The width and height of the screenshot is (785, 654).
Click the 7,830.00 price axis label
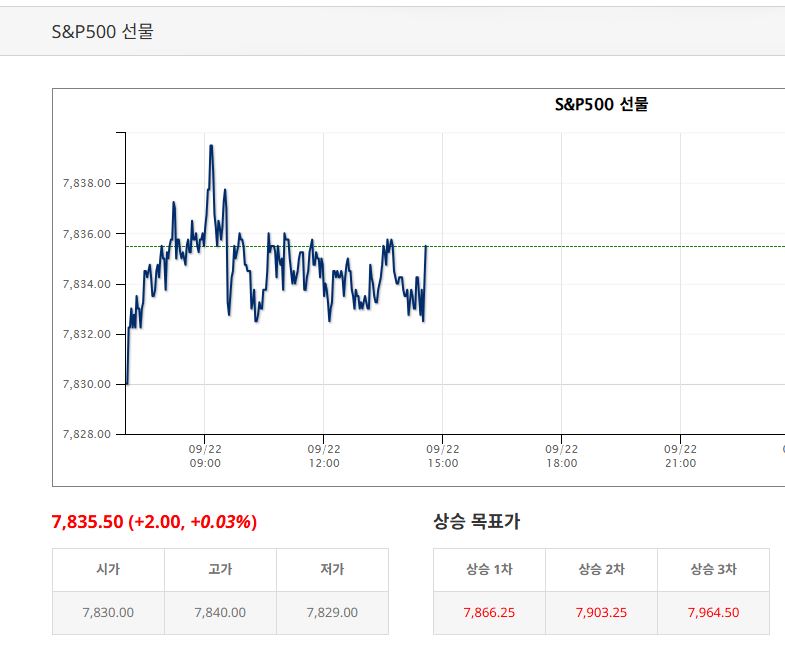[x=87, y=384]
